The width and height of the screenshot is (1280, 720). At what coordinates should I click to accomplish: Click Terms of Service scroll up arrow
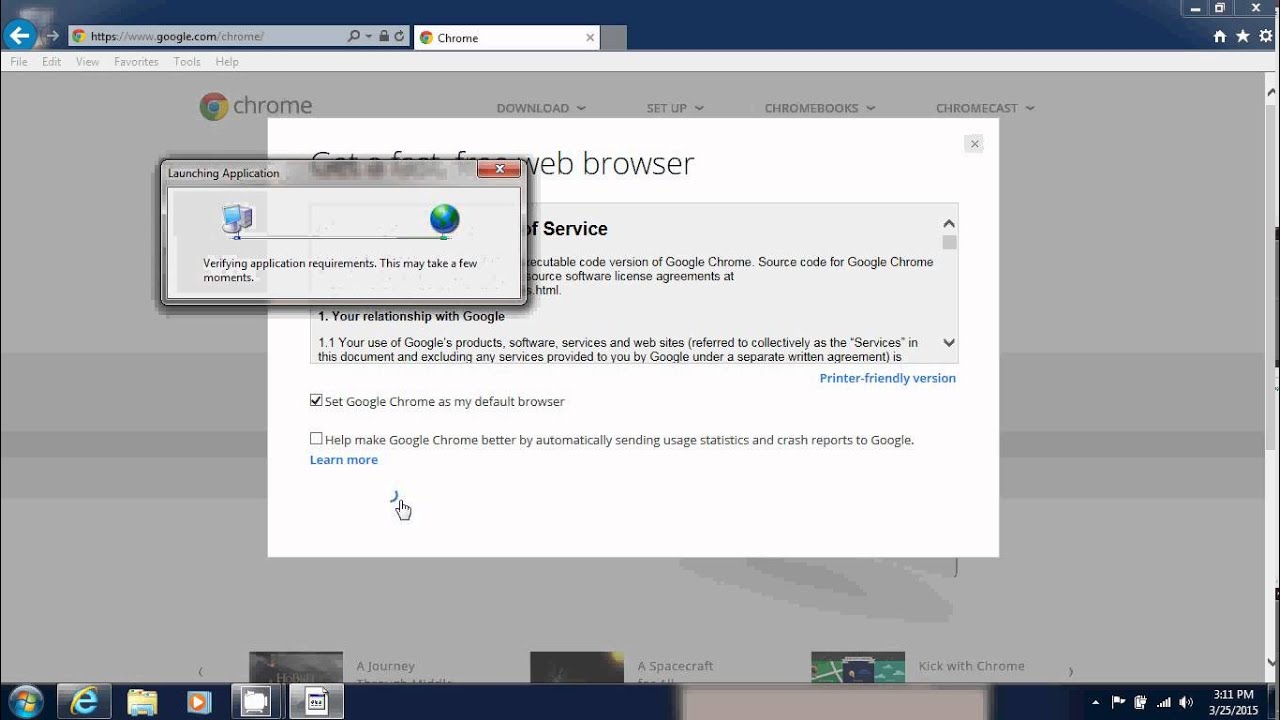949,224
